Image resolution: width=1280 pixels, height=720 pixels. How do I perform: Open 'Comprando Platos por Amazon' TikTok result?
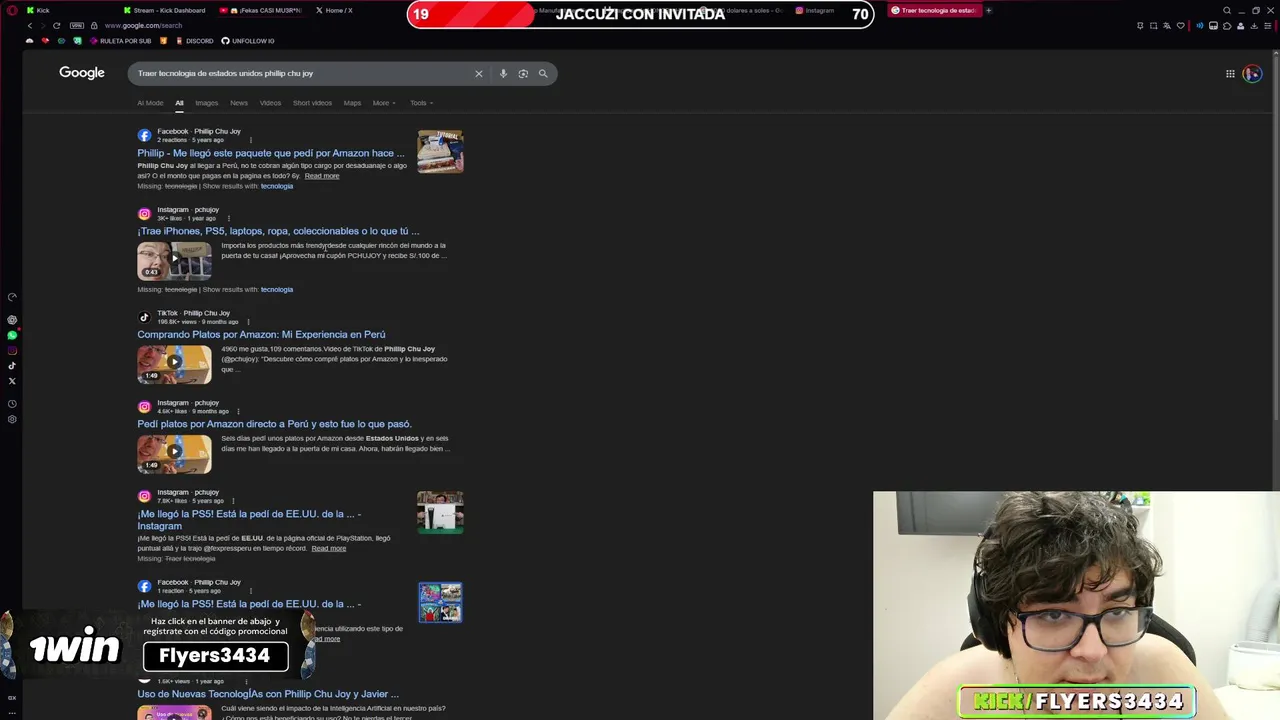point(261,335)
